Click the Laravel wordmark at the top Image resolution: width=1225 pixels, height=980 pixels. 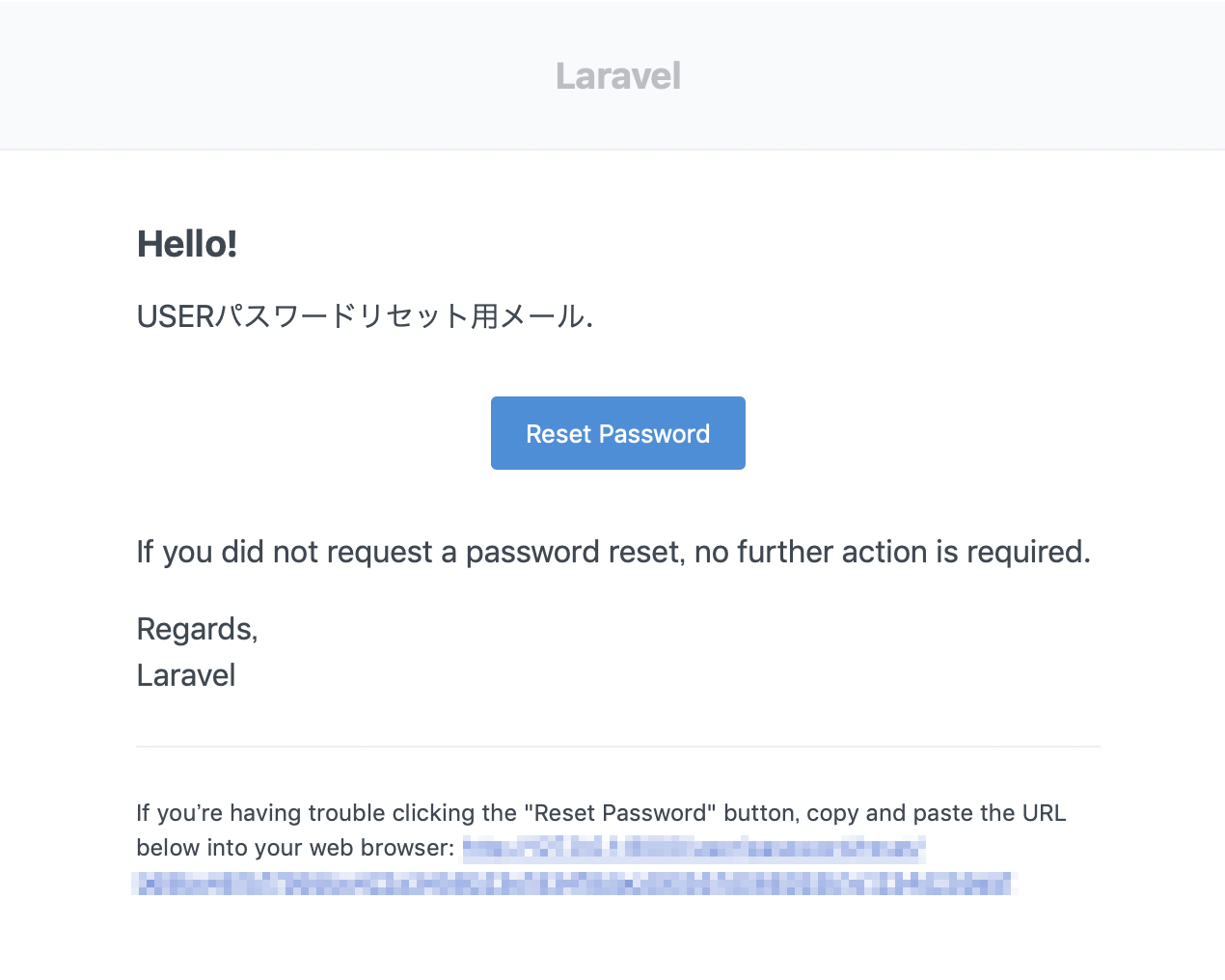[x=617, y=74]
